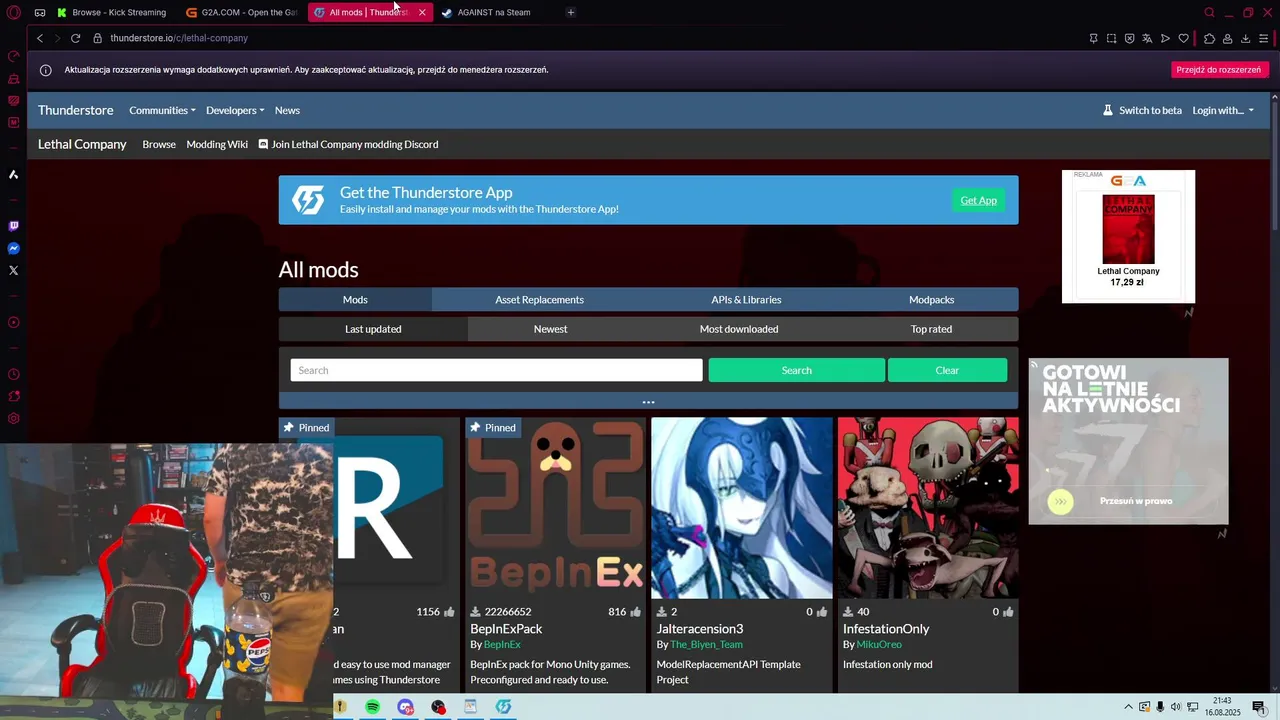The height and width of the screenshot is (720, 1280).
Task: Open downloads icon in toolbar
Action: [1245, 38]
